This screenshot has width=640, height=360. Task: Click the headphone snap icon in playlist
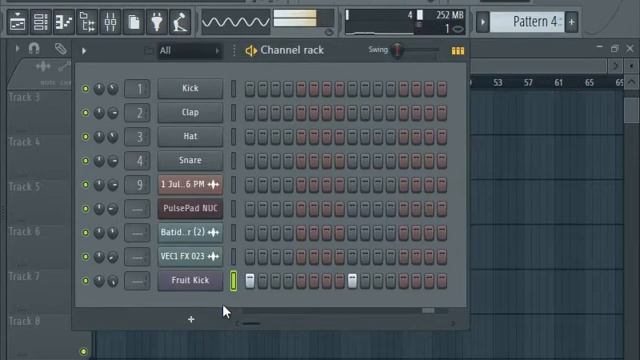point(34,49)
